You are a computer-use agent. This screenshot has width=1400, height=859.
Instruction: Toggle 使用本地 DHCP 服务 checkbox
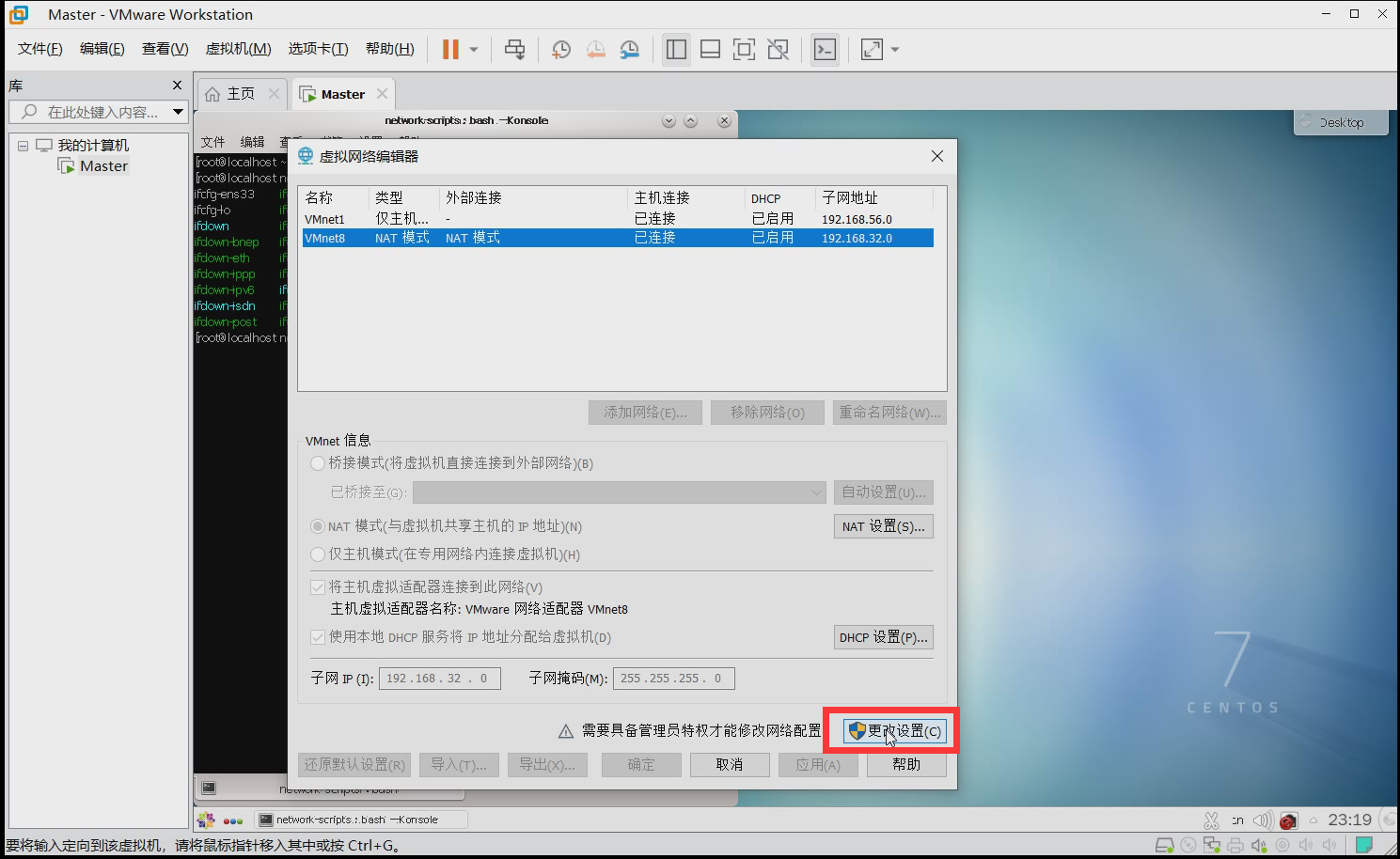[x=318, y=636]
